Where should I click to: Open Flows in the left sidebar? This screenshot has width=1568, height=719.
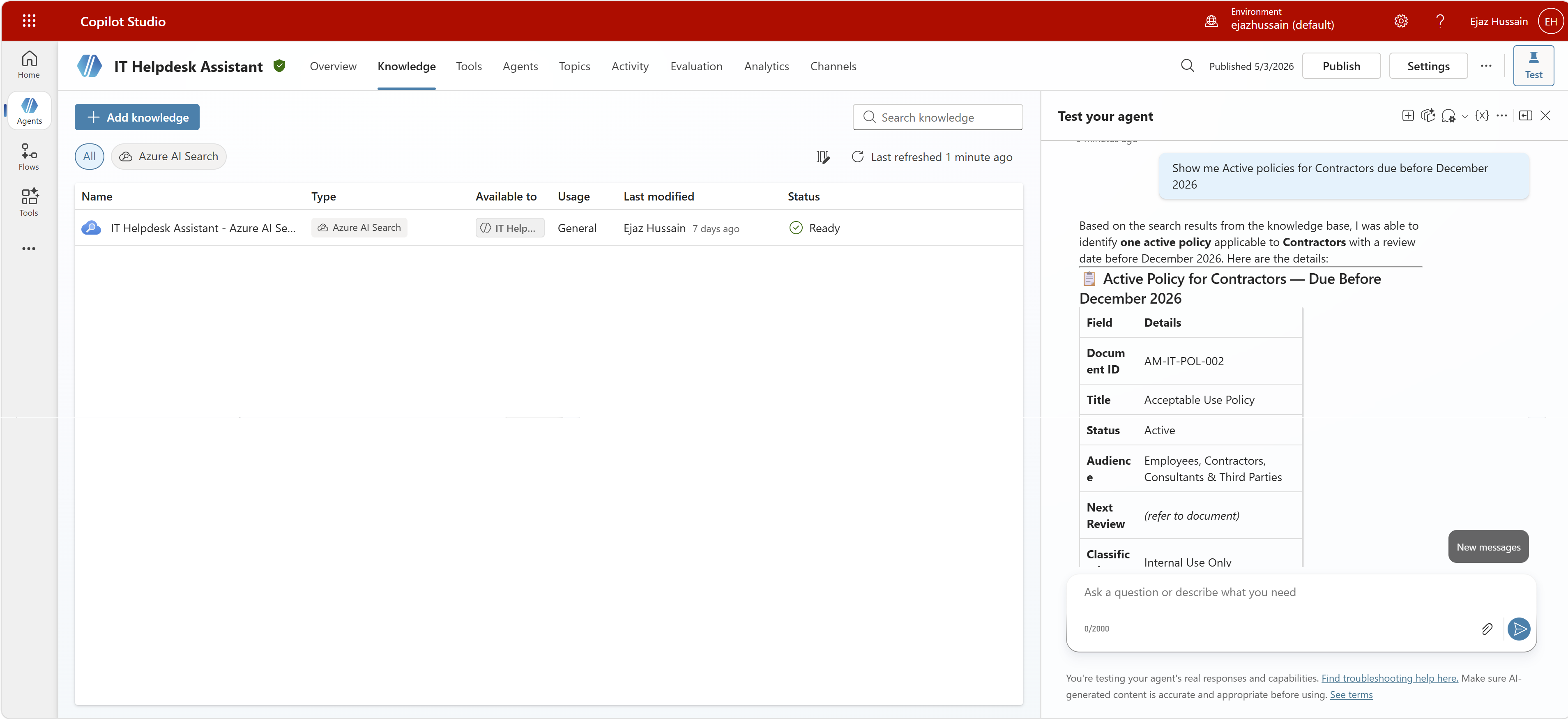click(x=29, y=157)
